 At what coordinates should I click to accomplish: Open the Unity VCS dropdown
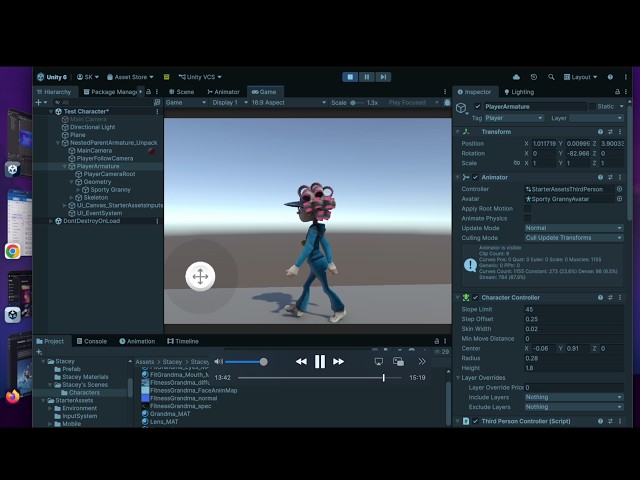(x=200, y=77)
